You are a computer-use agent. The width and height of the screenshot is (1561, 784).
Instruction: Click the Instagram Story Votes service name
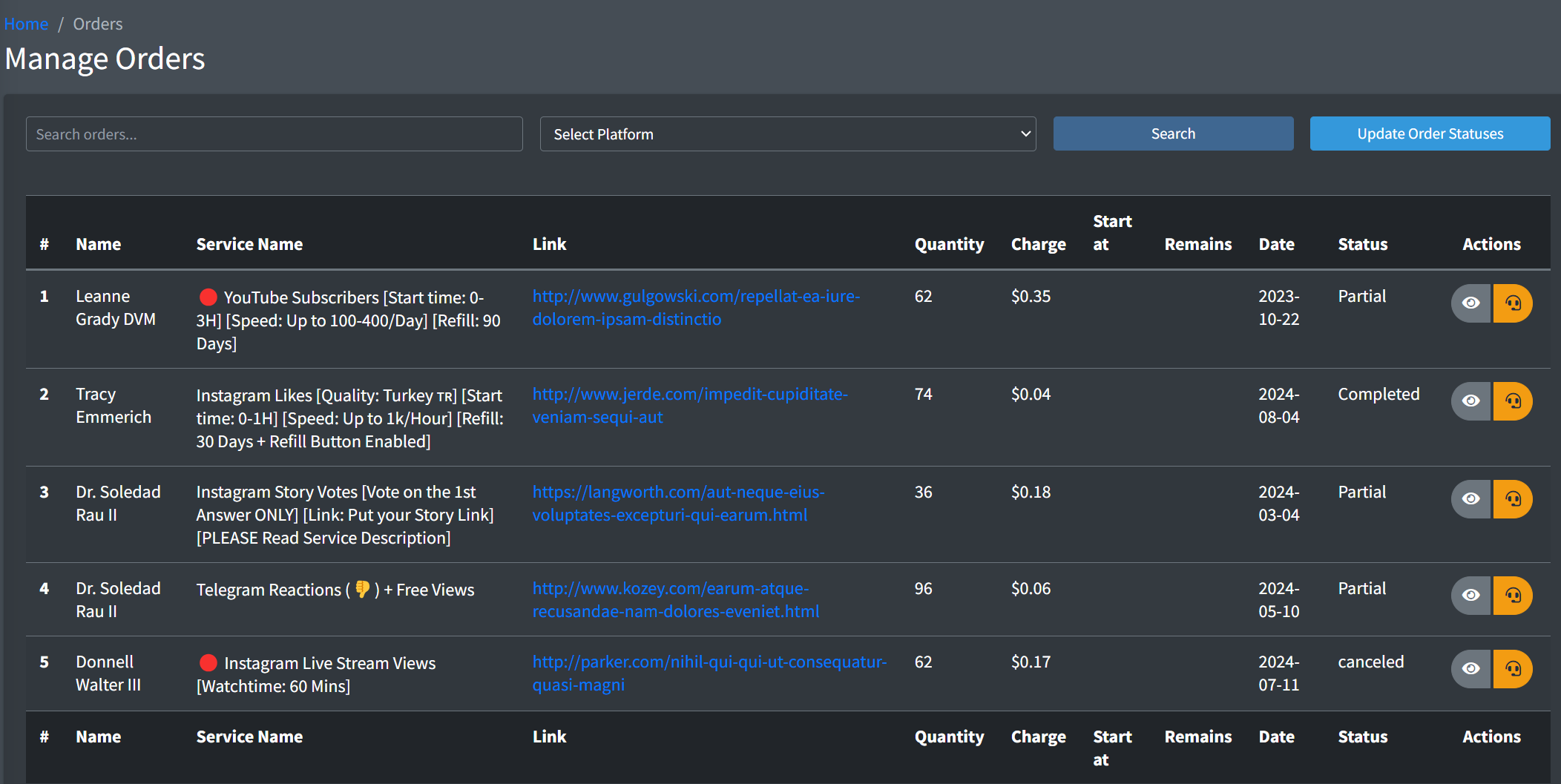pyautogui.click(x=345, y=515)
